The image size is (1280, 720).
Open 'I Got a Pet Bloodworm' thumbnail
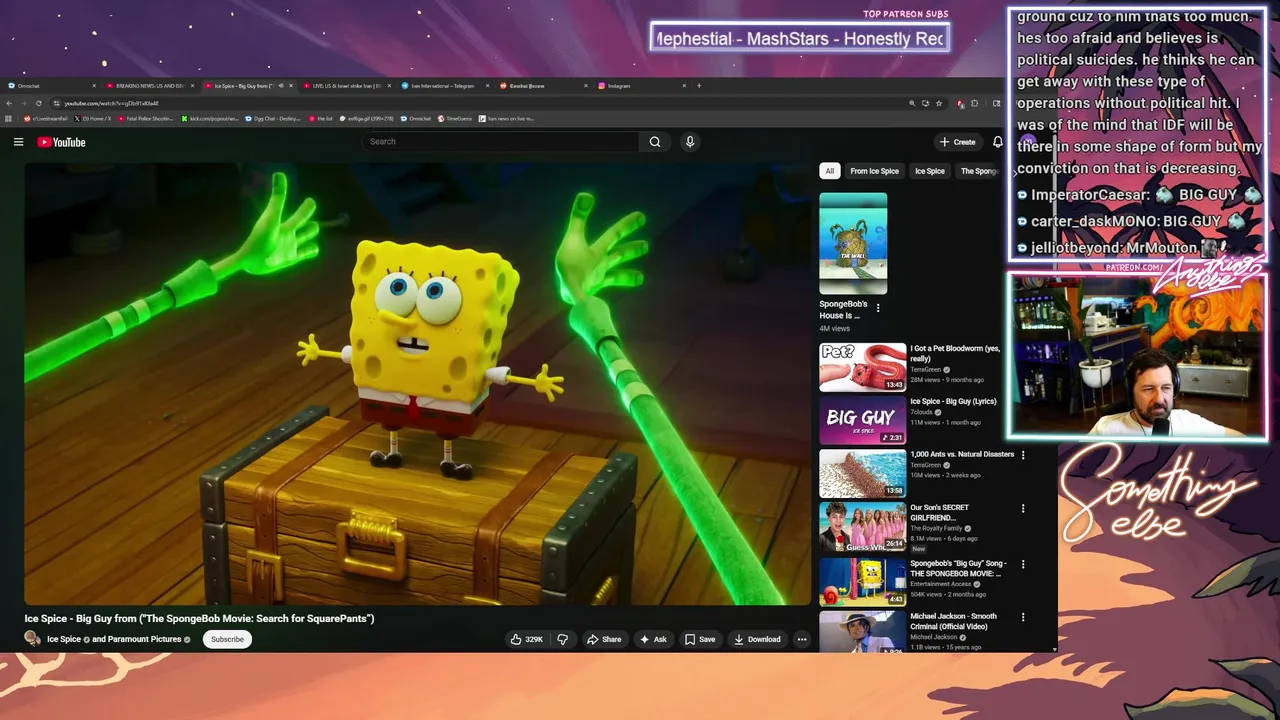coord(862,367)
